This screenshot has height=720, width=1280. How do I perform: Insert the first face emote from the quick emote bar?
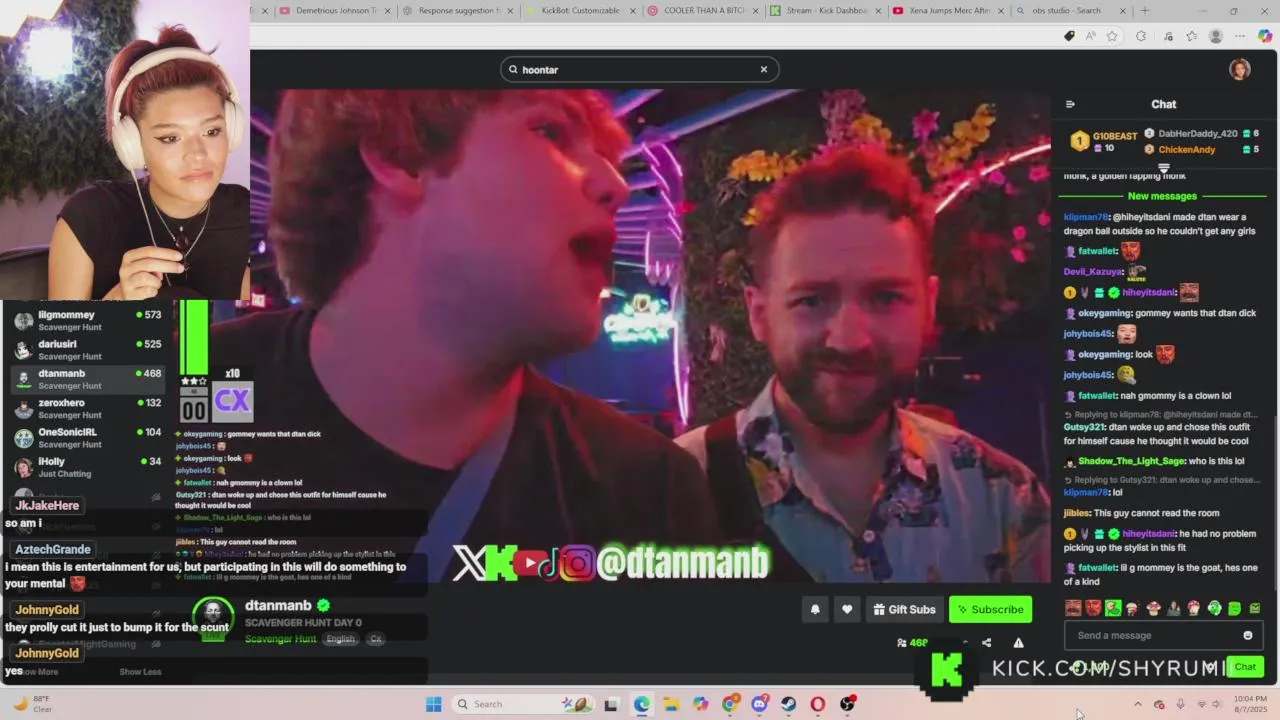[1073, 608]
